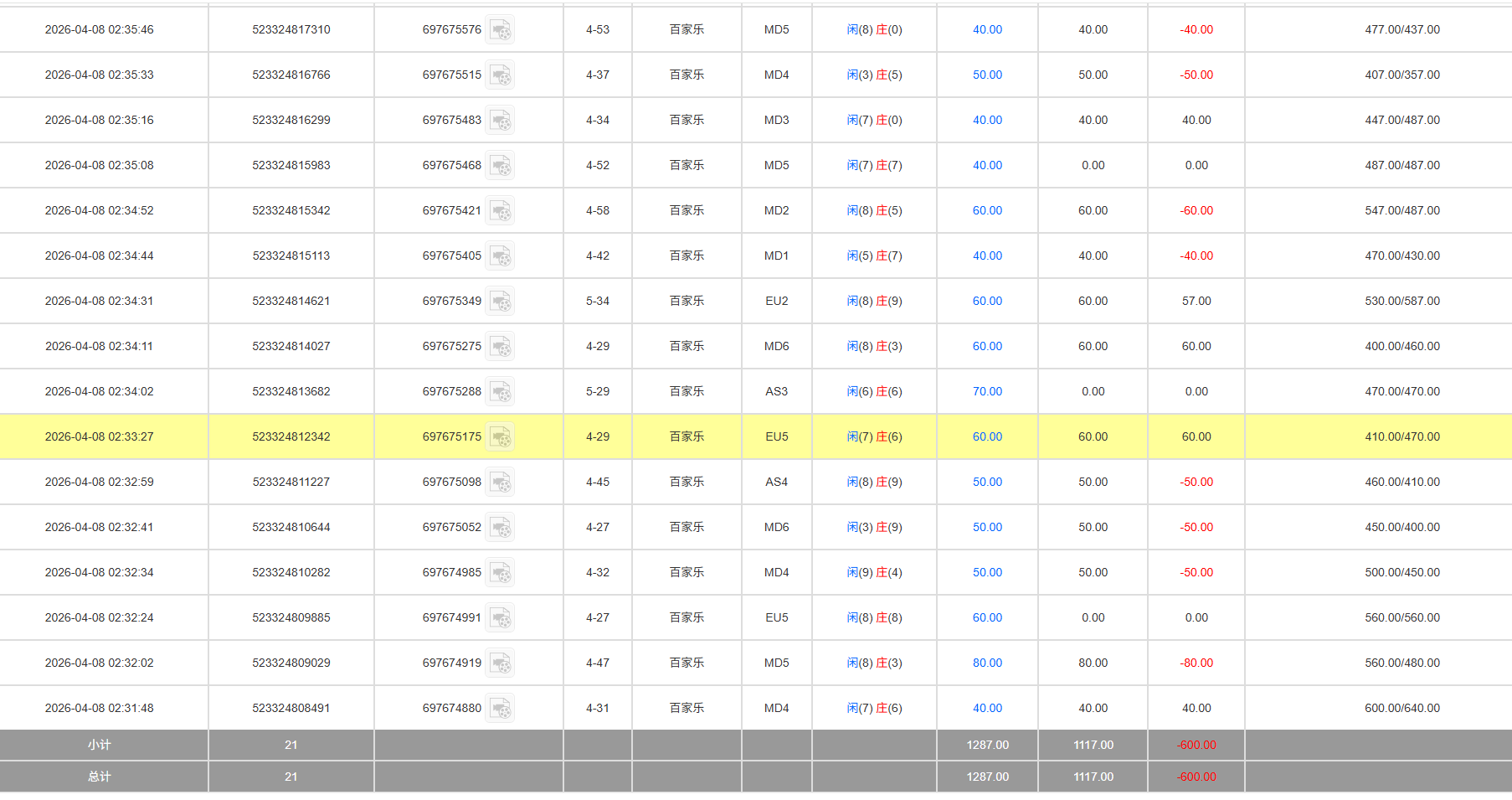Play video replay for round 697675098

[x=501, y=482]
